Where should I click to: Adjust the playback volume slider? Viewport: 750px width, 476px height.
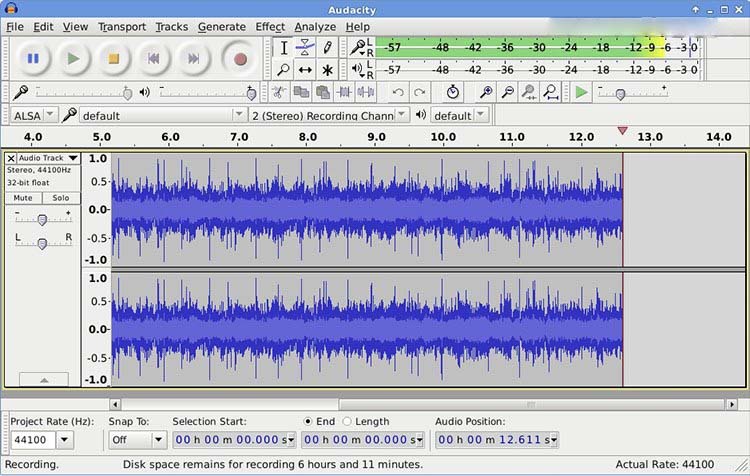251,93
